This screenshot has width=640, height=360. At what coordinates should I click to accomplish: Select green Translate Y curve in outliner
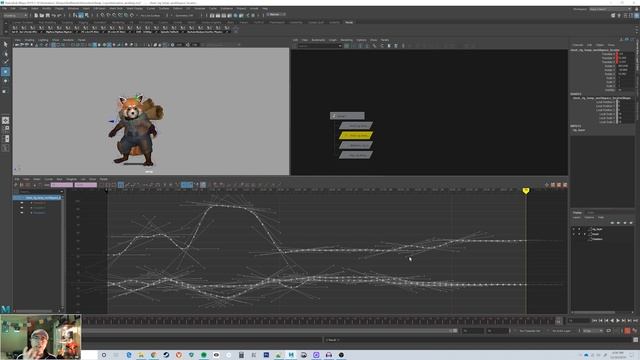40,208
